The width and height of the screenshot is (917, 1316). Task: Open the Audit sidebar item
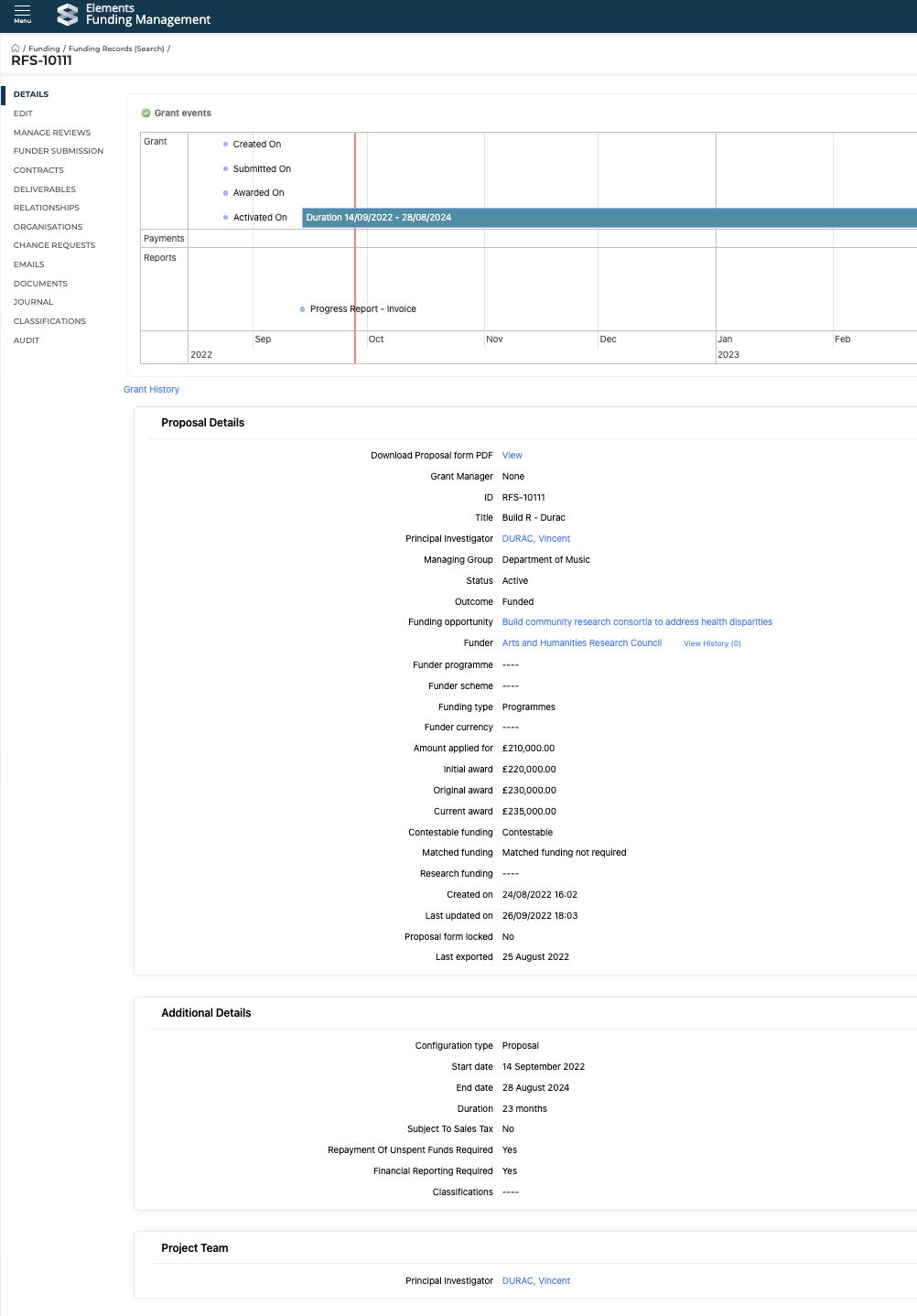[27, 340]
